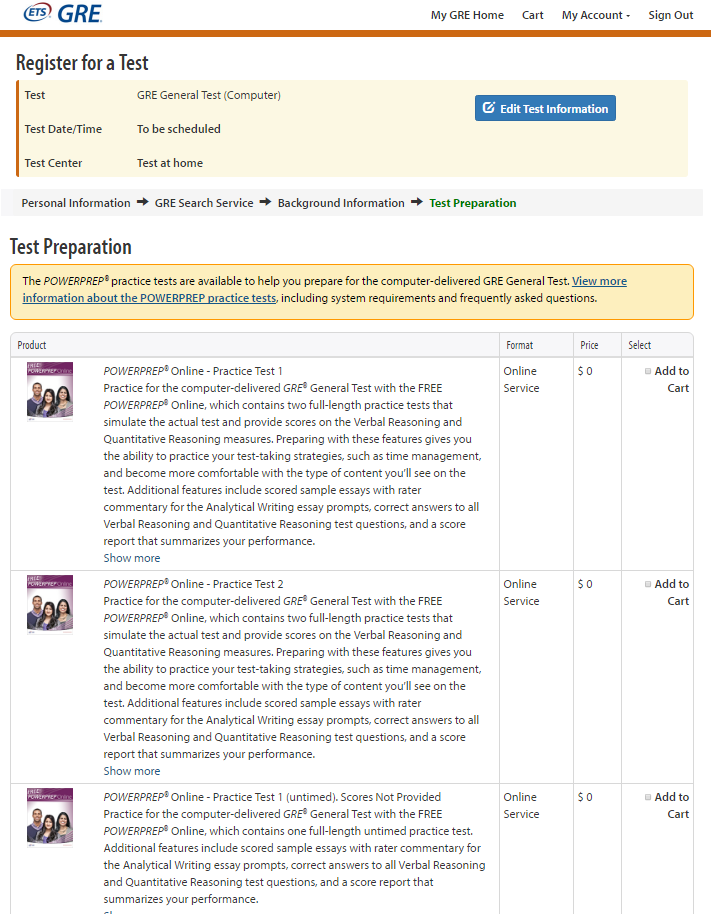This screenshot has width=711, height=914.
Task: Check Add to Cart for Practice Test 2
Action: (648, 584)
